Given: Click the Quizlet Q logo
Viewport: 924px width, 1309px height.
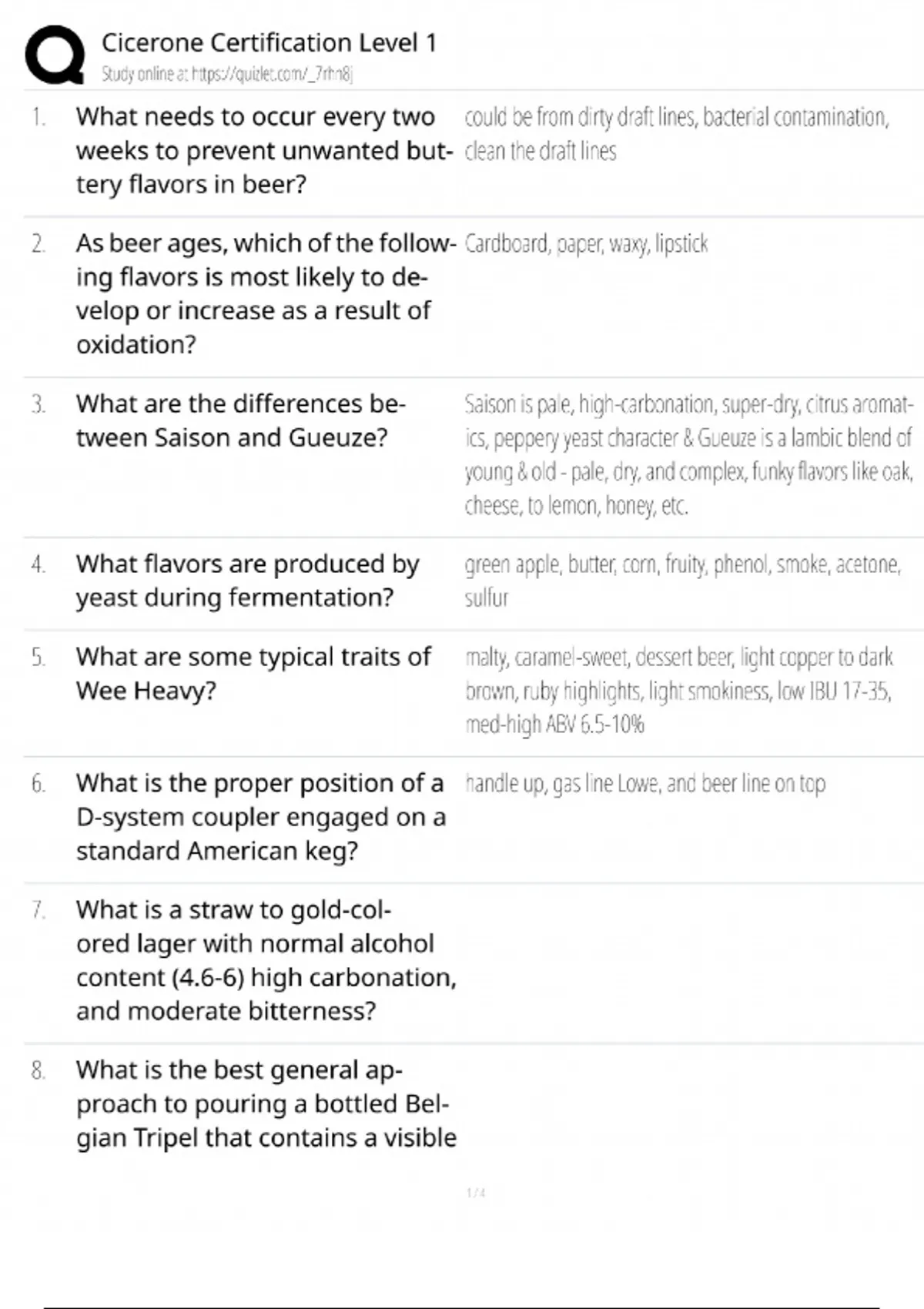Looking at the screenshot, I should click(x=55, y=54).
